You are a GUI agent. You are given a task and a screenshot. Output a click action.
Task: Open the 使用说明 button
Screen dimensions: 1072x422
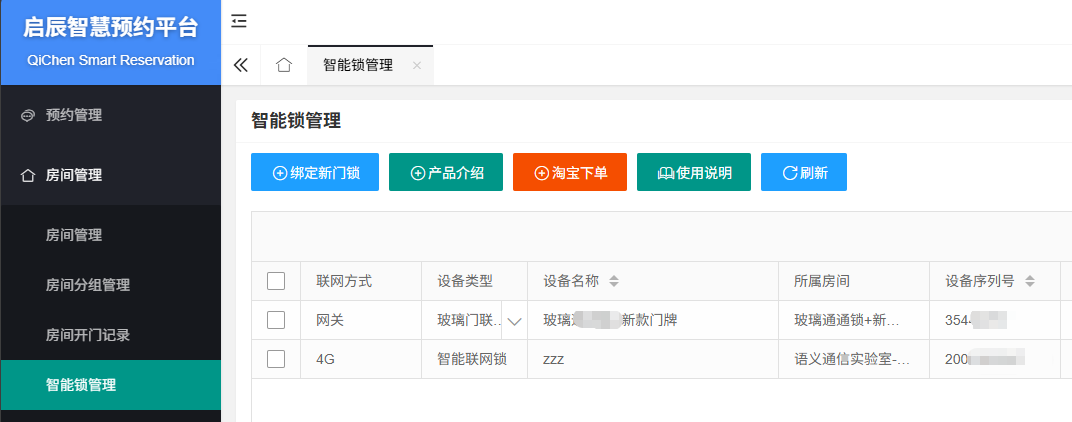click(694, 172)
